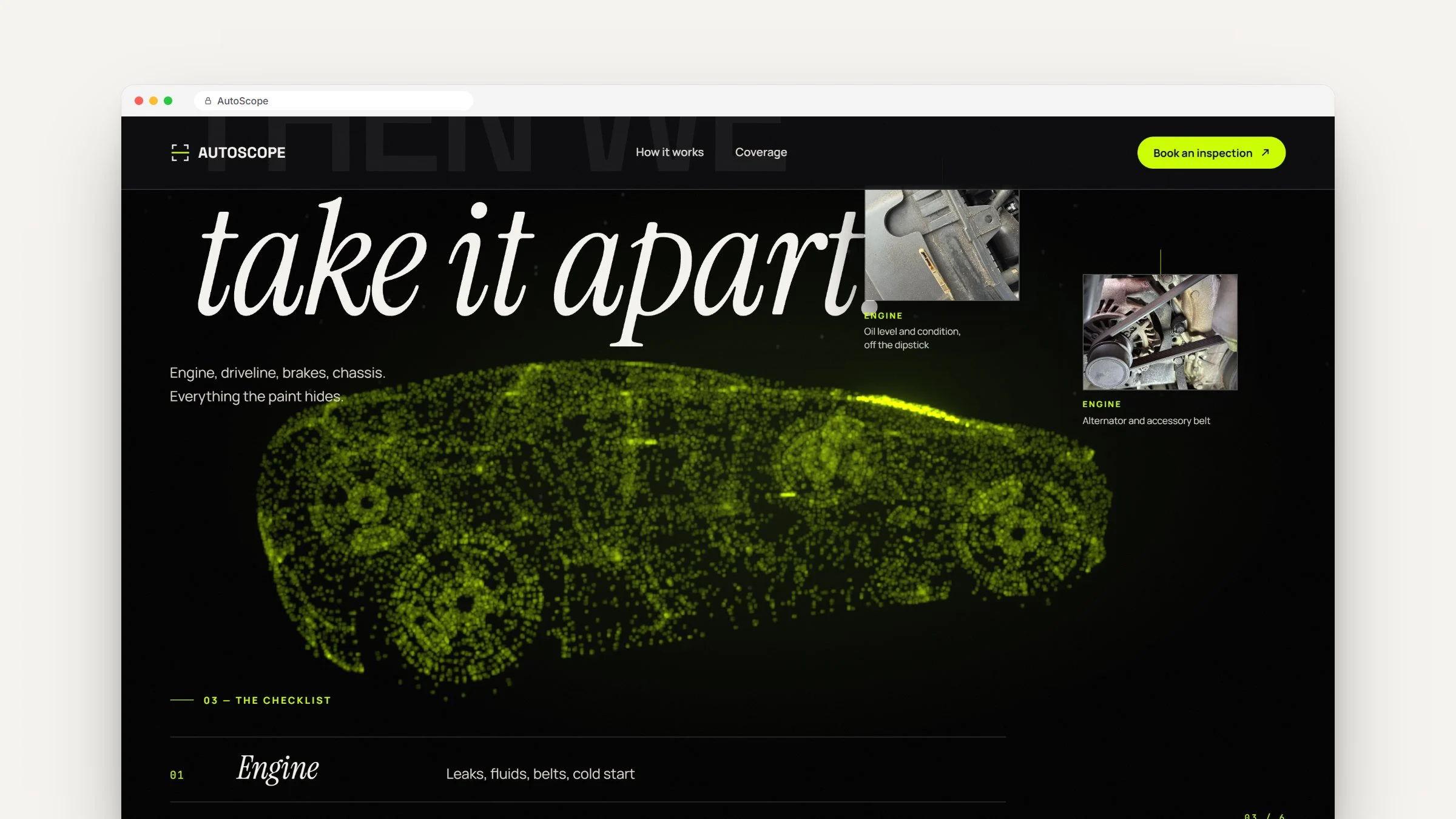Click the Book an inspection button
The height and width of the screenshot is (819, 1456).
pyautogui.click(x=1211, y=153)
